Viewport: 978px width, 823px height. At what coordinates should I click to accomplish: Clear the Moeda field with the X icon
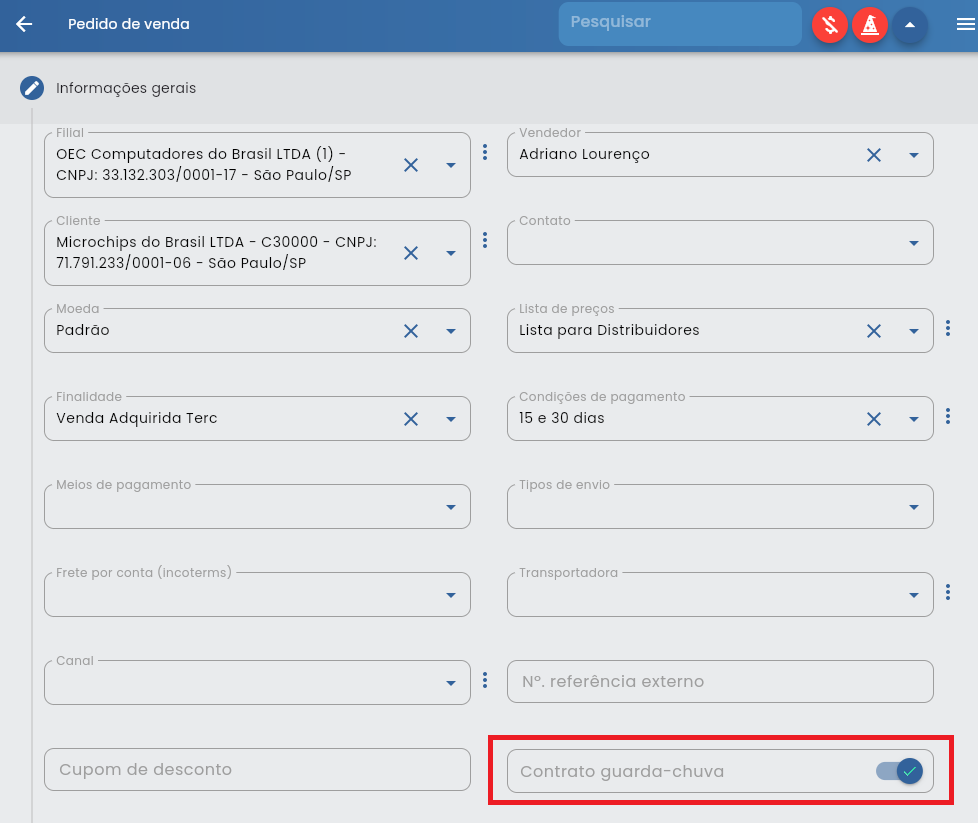[x=411, y=330]
